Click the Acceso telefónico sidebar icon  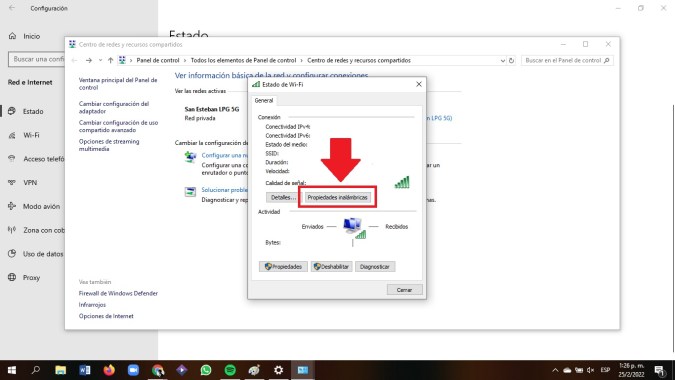coord(12,159)
